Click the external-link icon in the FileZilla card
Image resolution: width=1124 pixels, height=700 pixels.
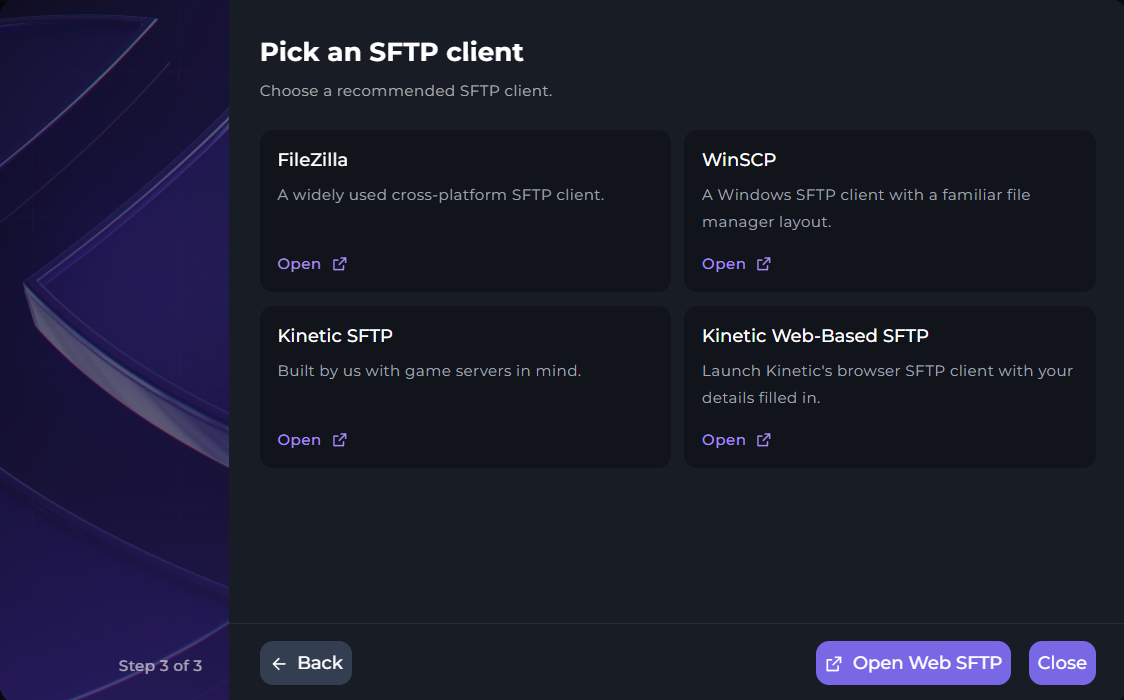pyautogui.click(x=340, y=264)
